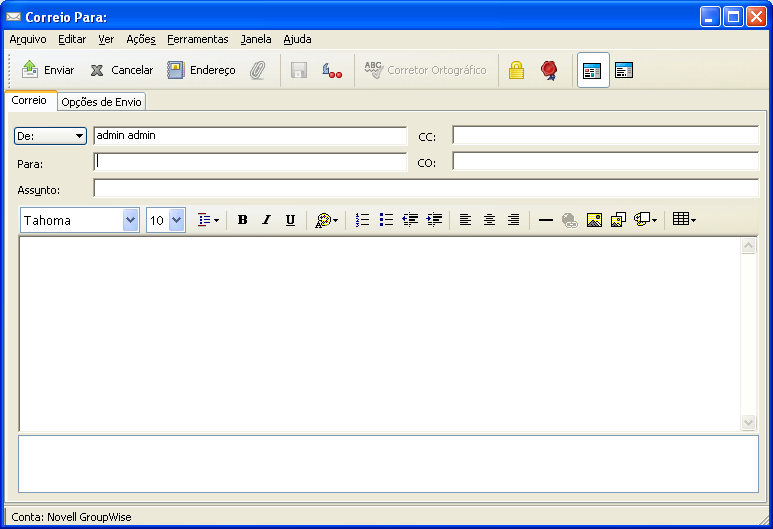
Task: Open the insert table dropdown
Action: coord(684,220)
